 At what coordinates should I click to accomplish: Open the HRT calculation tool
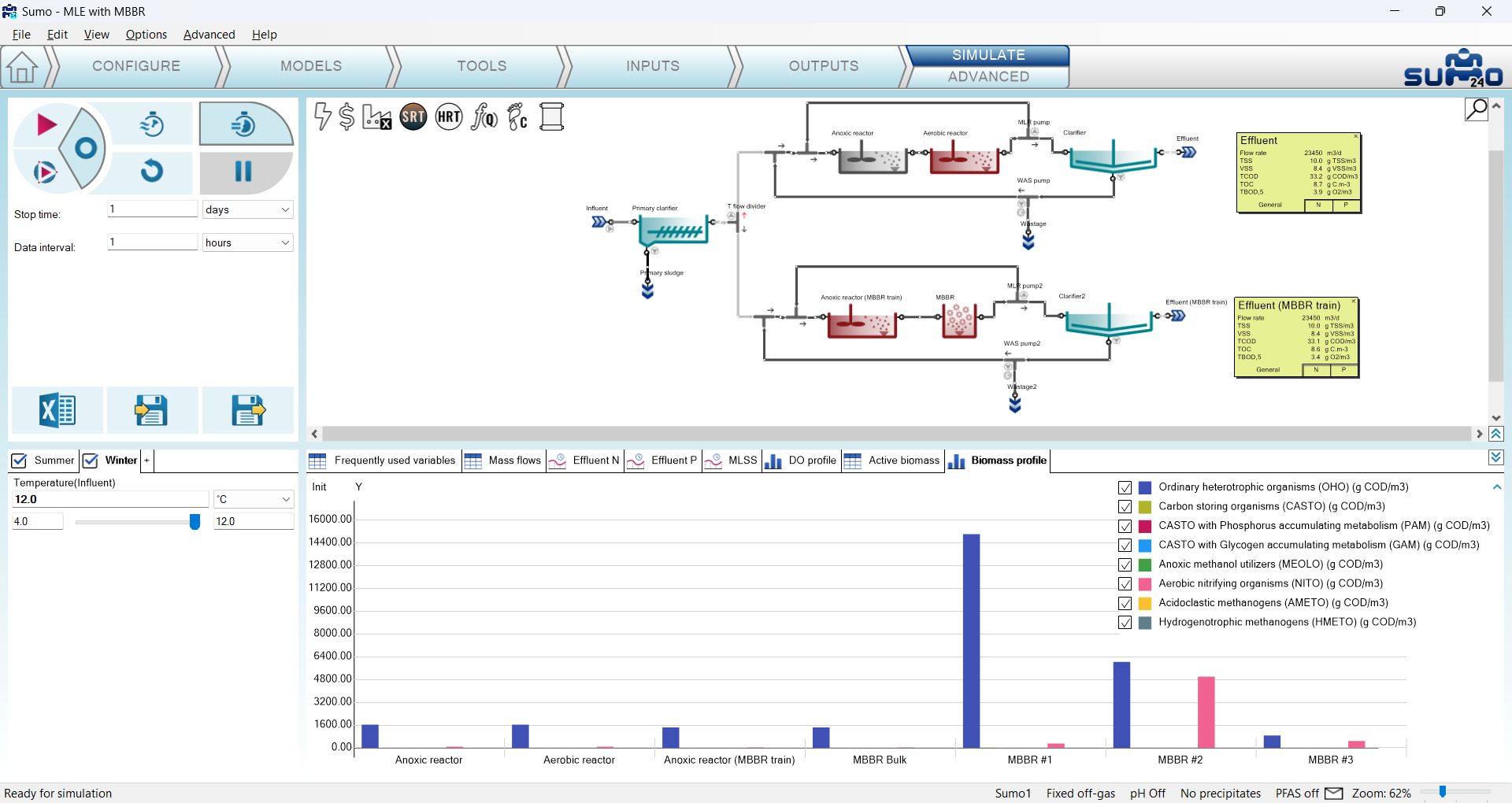(449, 117)
